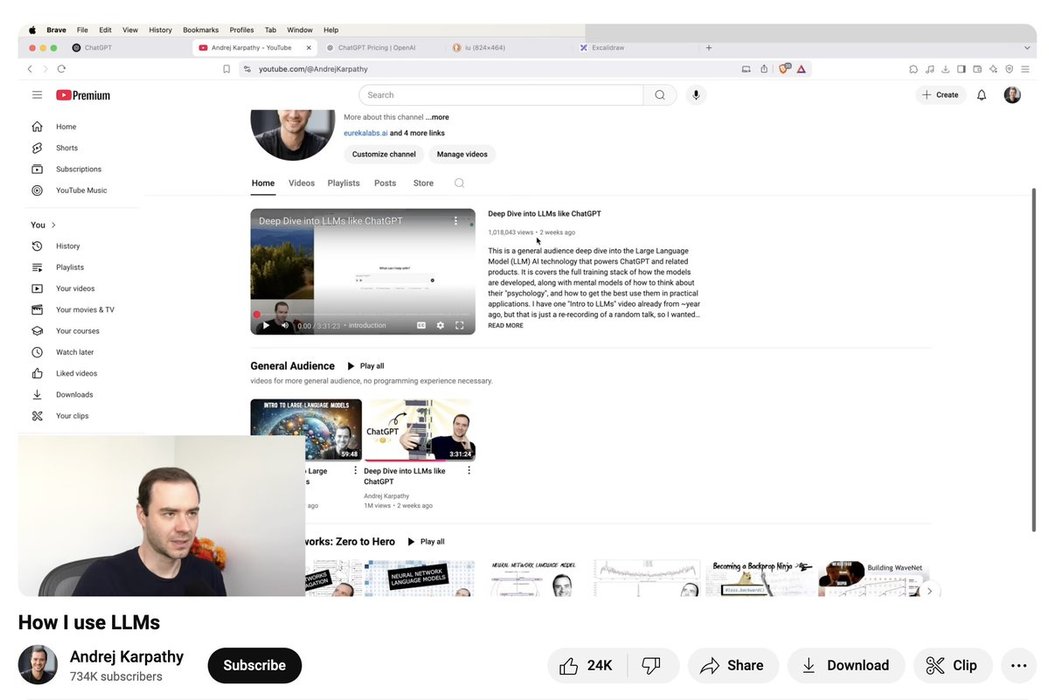Image resolution: width=1049 pixels, height=700 pixels.
Task: Open the notifications bell
Action: coord(981,95)
